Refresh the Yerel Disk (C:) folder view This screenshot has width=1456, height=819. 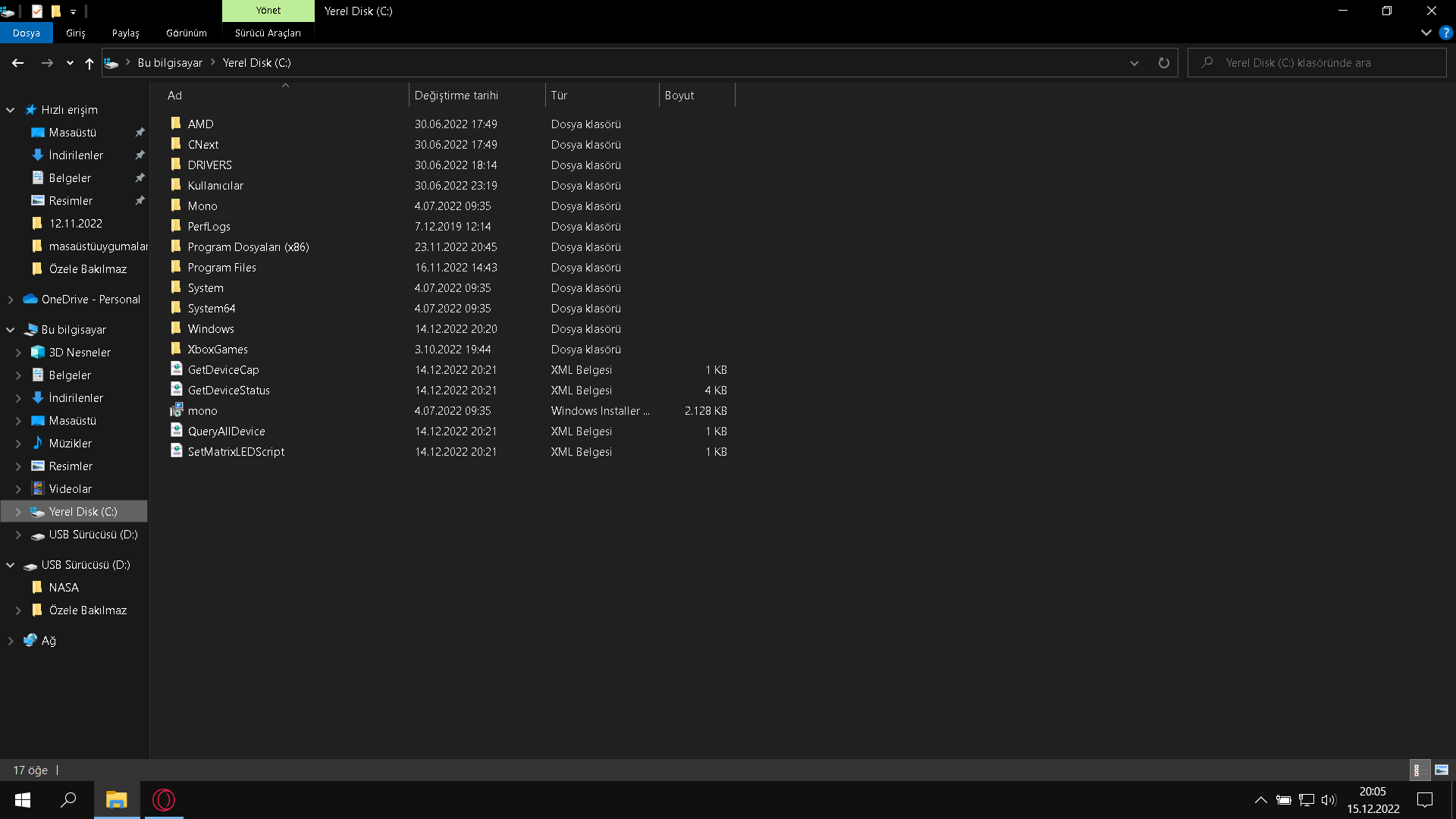click(x=1163, y=63)
